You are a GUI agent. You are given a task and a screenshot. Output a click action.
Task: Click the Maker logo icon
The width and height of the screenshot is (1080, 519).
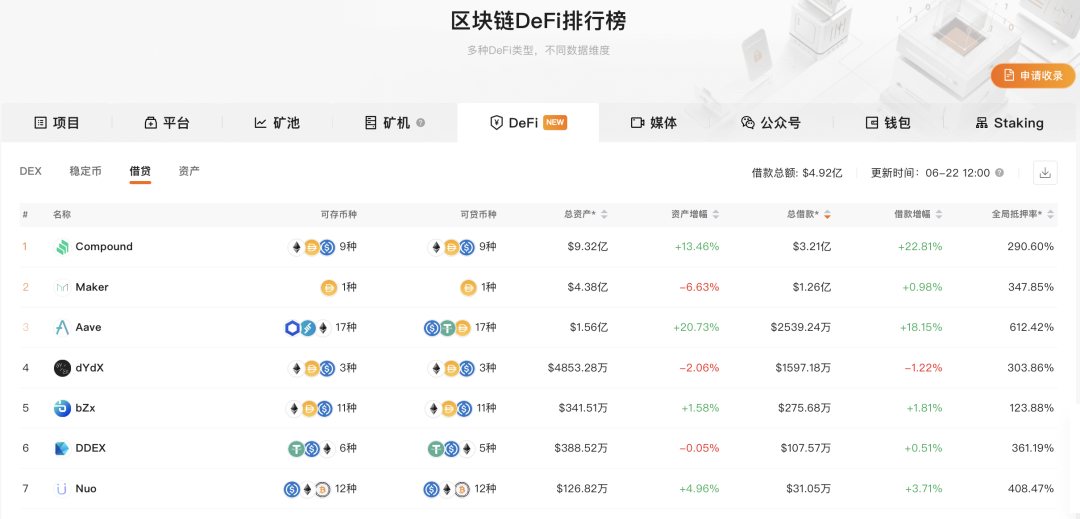tap(62, 287)
